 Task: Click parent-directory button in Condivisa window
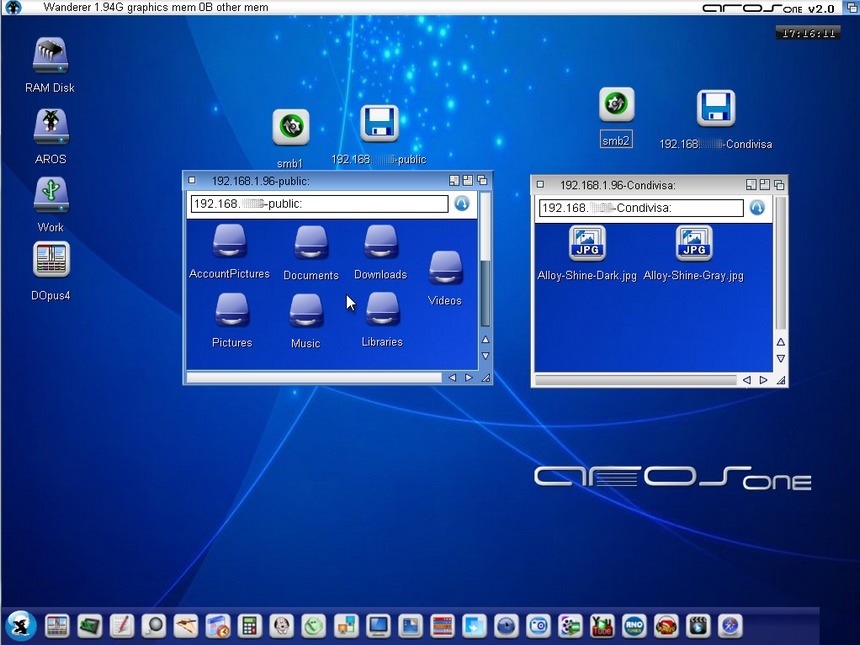pos(757,208)
